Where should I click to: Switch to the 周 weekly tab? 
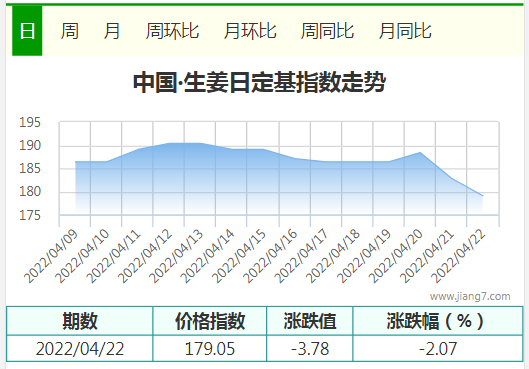click(70, 31)
